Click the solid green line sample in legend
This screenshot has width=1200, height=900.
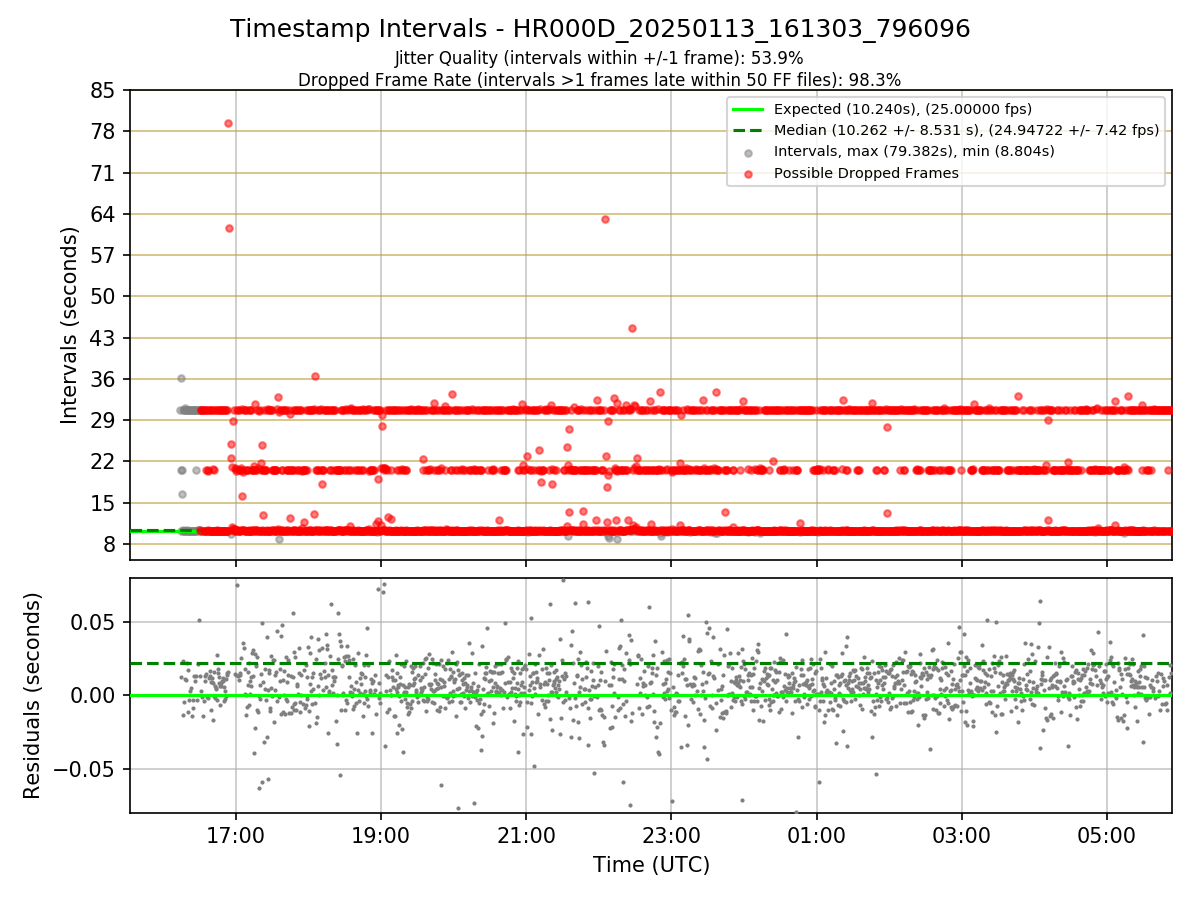pyautogui.click(x=749, y=109)
